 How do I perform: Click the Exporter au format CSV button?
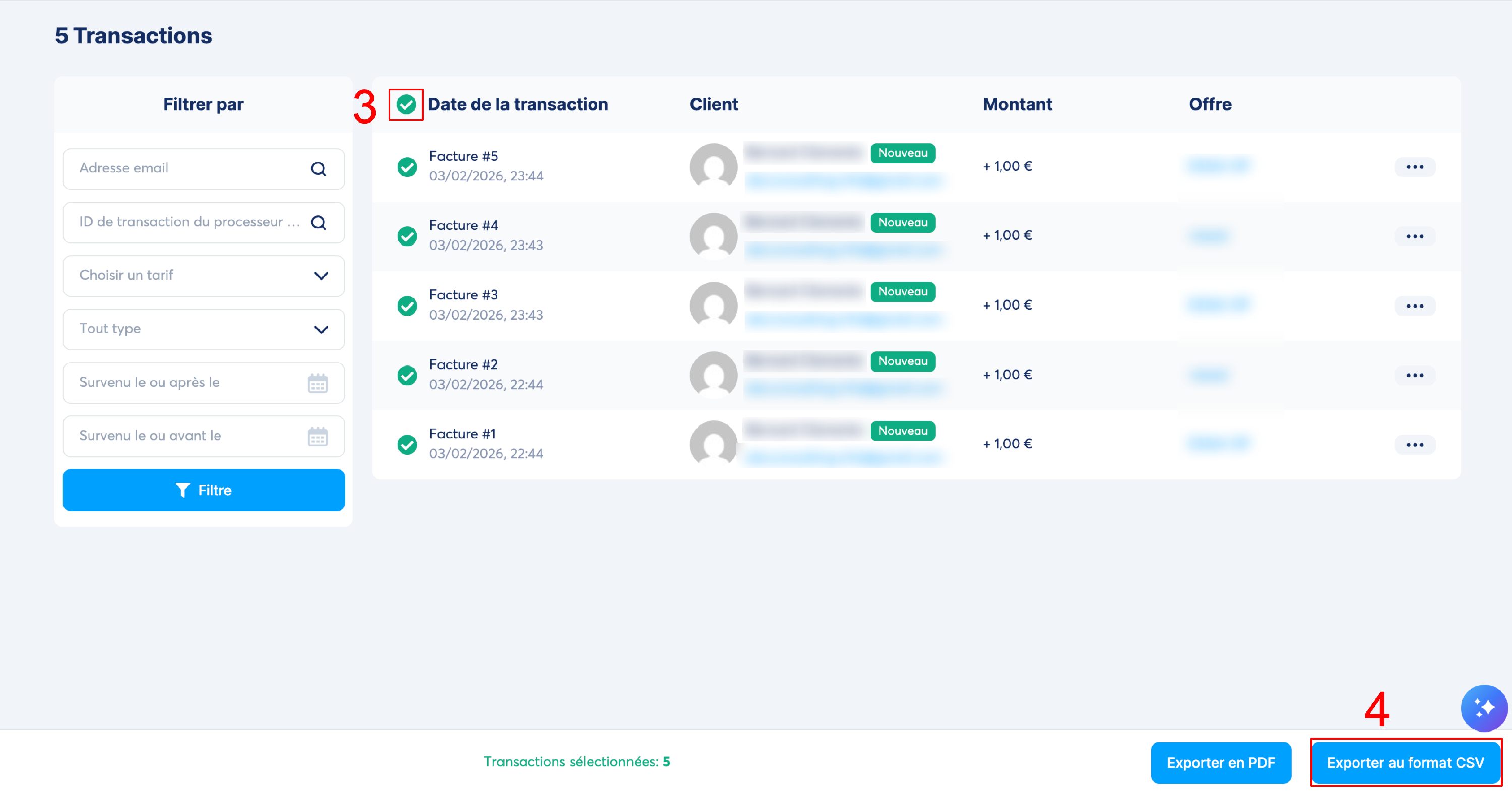tap(1405, 762)
